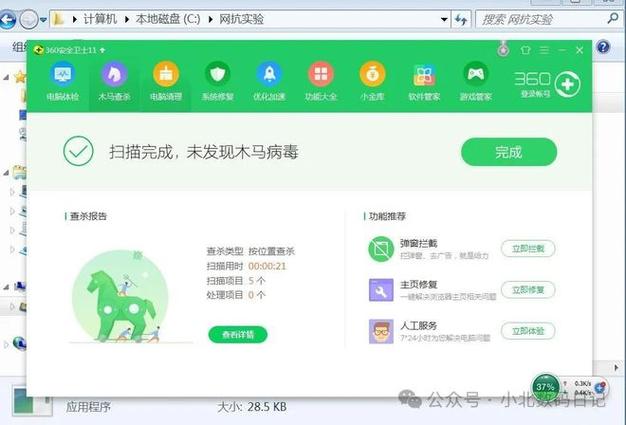Click the 查看详情 view details button

point(238,334)
